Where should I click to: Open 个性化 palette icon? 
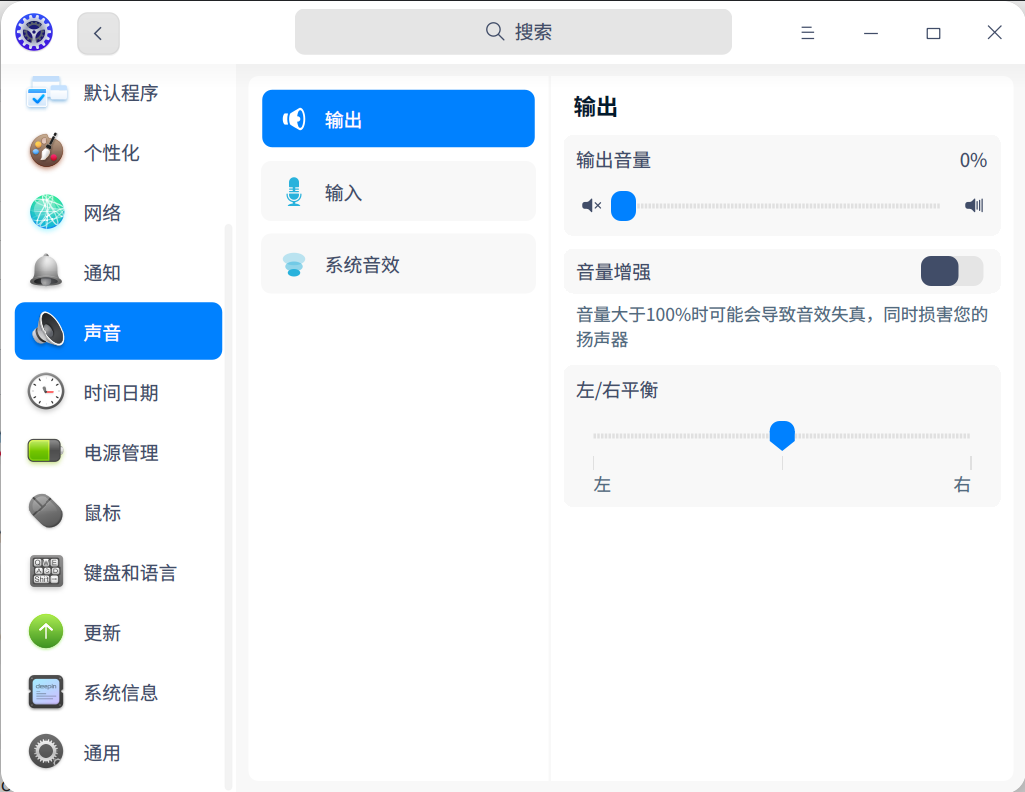tap(46, 152)
